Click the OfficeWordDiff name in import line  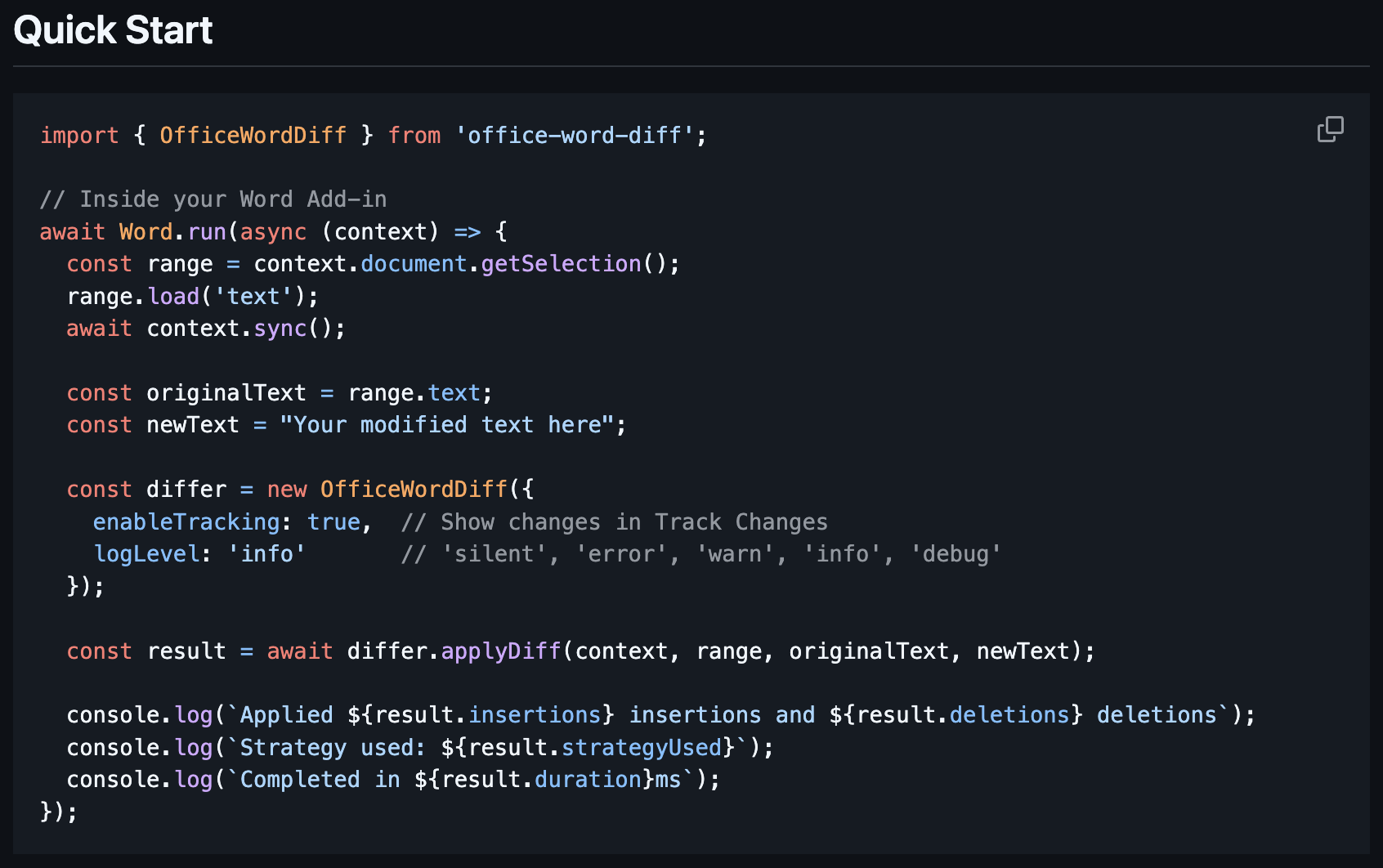(253, 135)
